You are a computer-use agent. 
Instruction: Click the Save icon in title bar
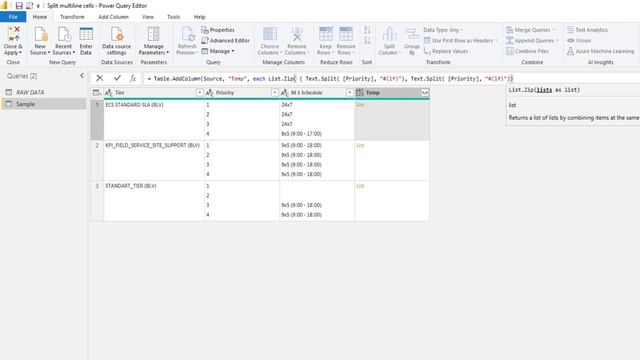[x=19, y=6]
